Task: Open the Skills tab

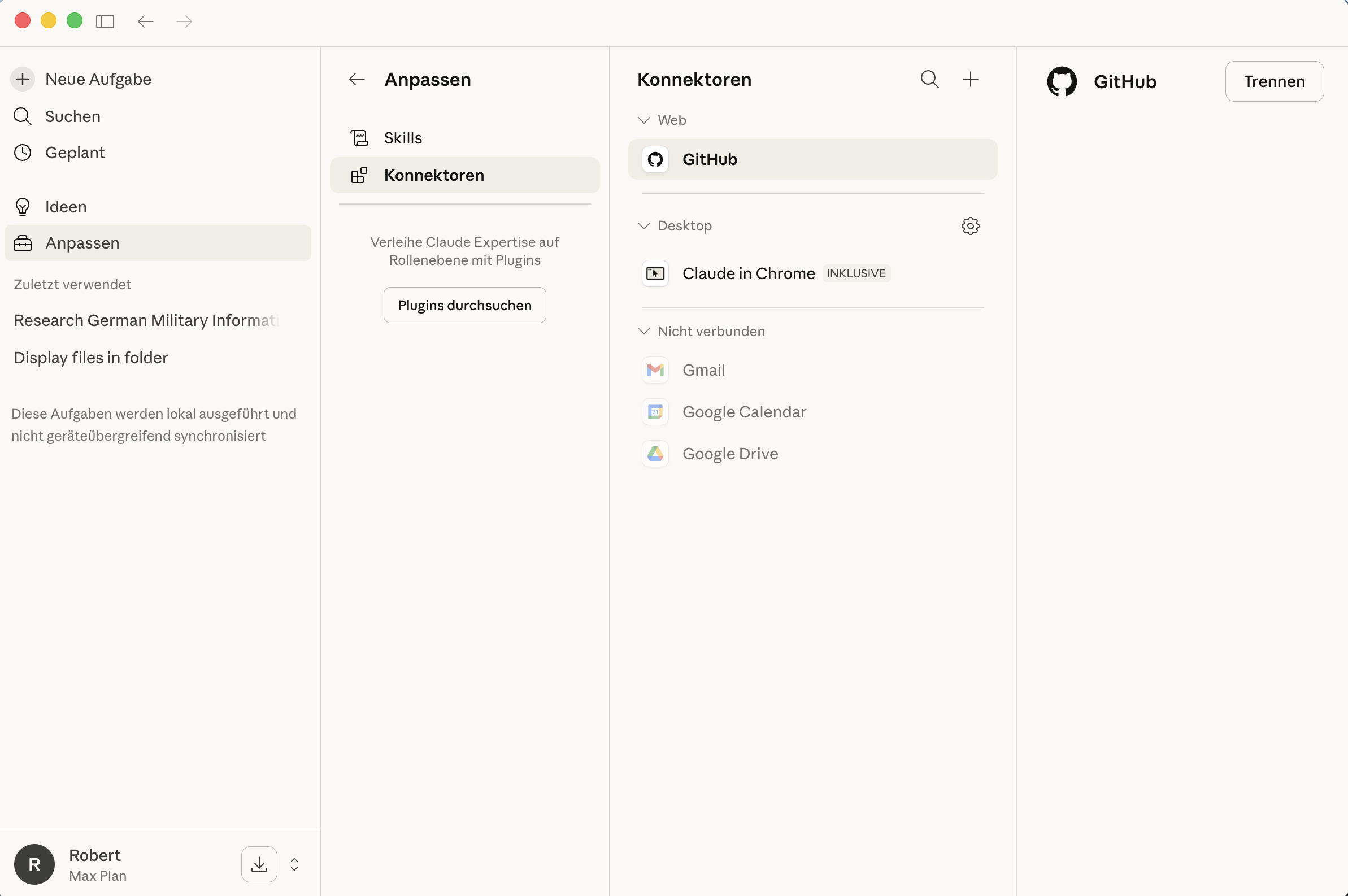Action: pyautogui.click(x=403, y=138)
